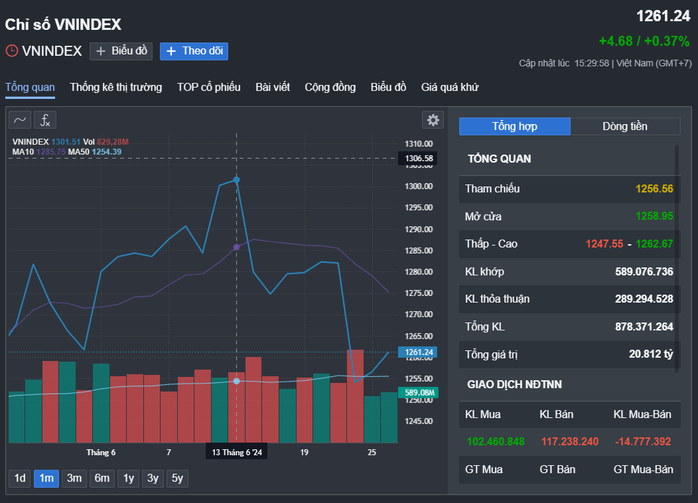
Task: Click the GIAO DỊCH NĐTNN section heading
Action: [515, 385]
